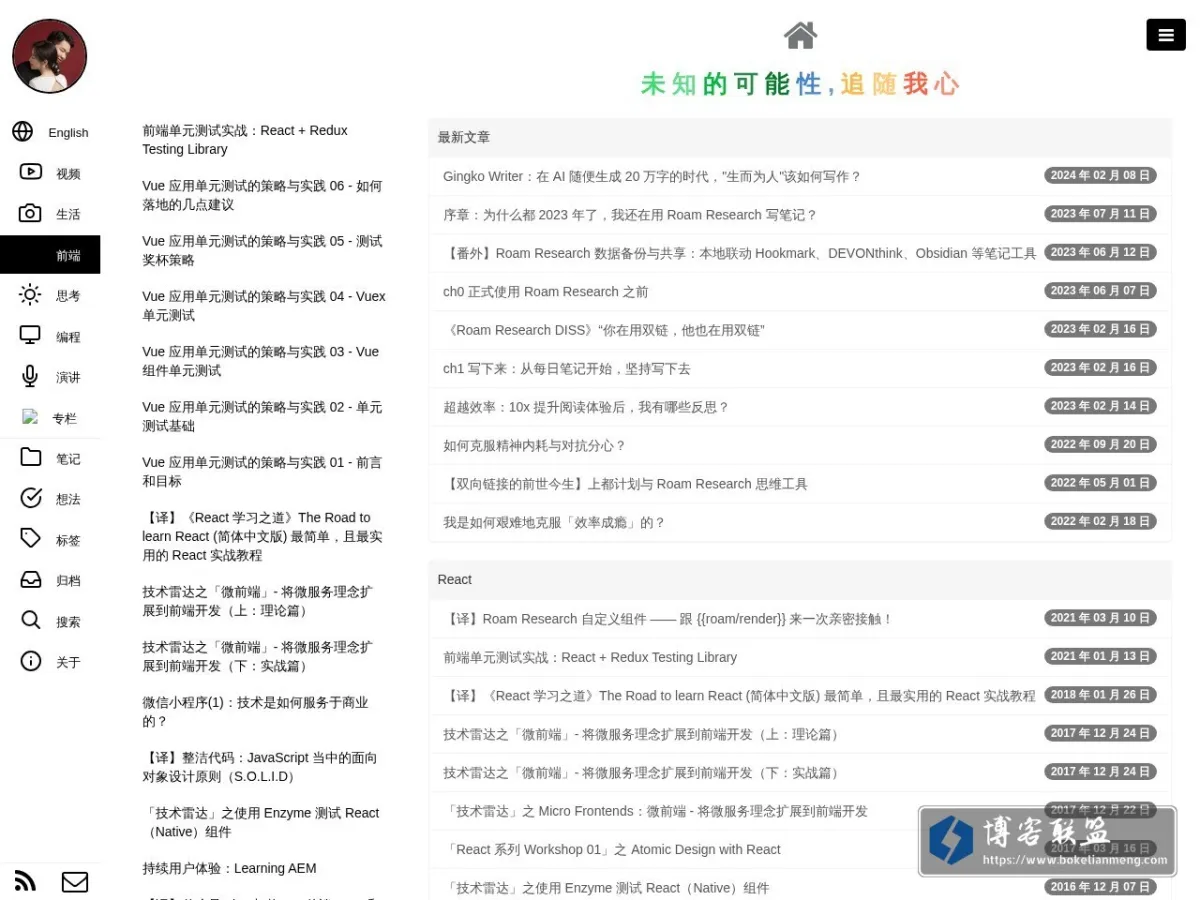Click date badge 2023 年 07 月 11 日
The height and width of the screenshot is (900, 1200).
1100,213
